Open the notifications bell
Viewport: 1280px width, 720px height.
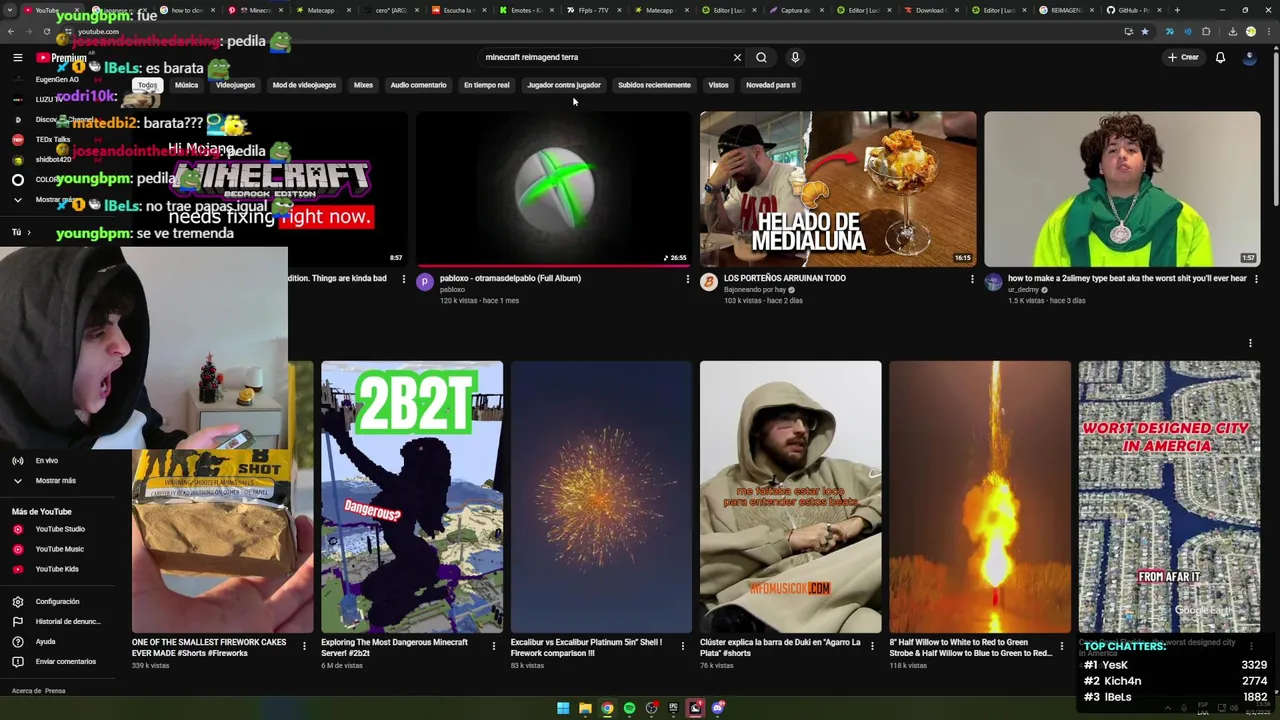1220,57
